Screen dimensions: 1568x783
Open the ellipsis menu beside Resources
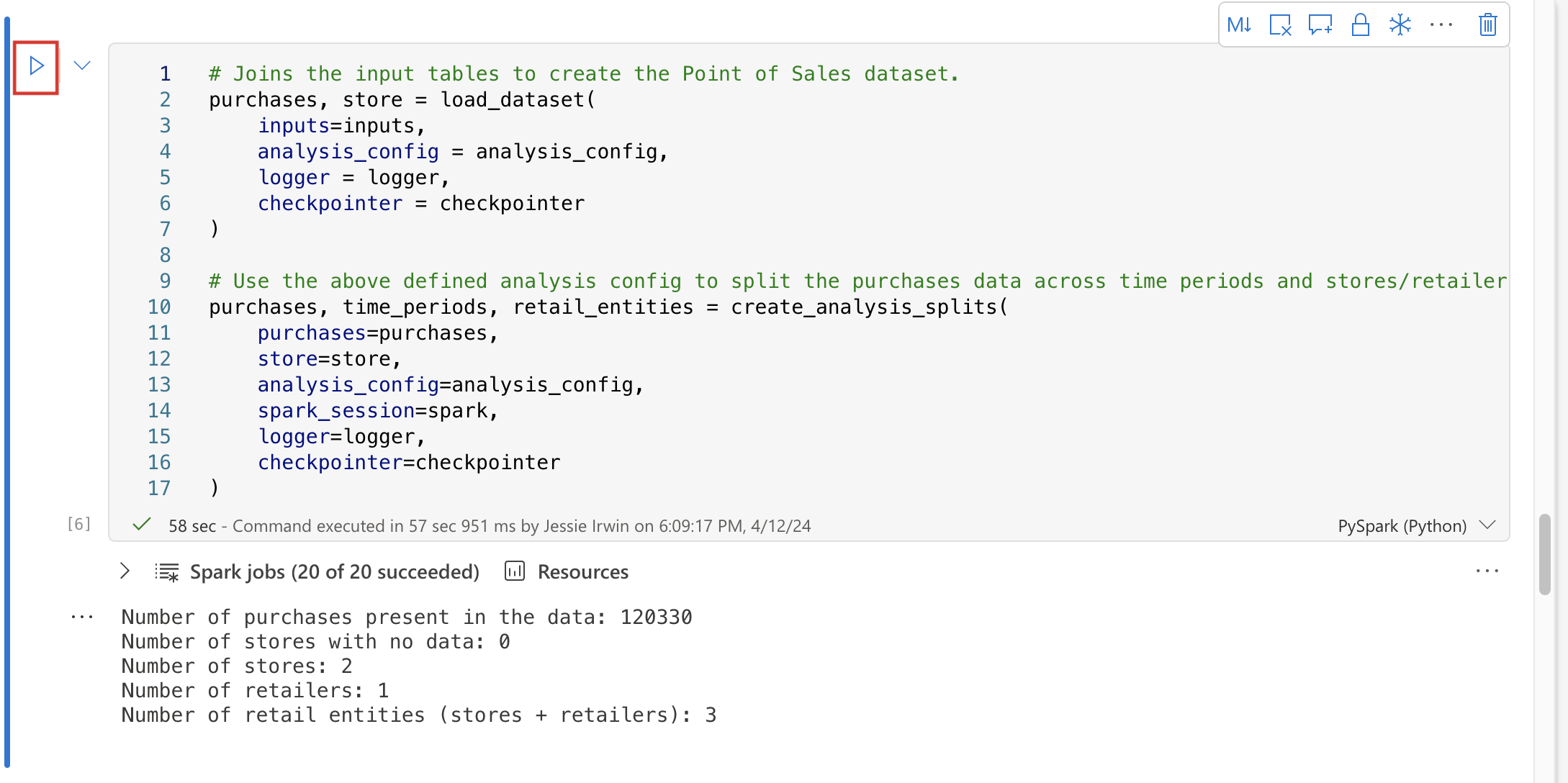(1487, 571)
